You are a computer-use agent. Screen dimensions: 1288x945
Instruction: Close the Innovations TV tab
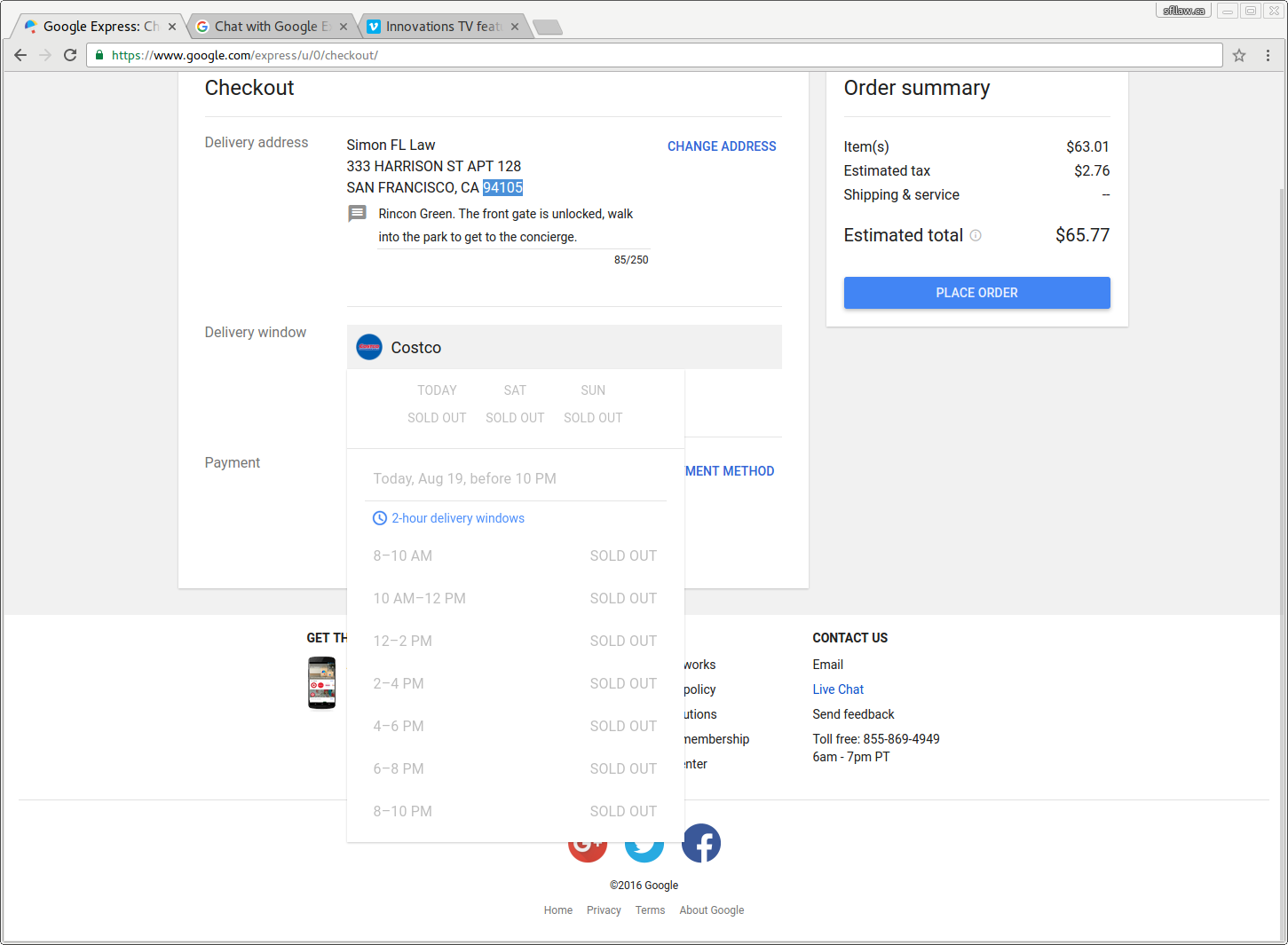pyautogui.click(x=515, y=27)
